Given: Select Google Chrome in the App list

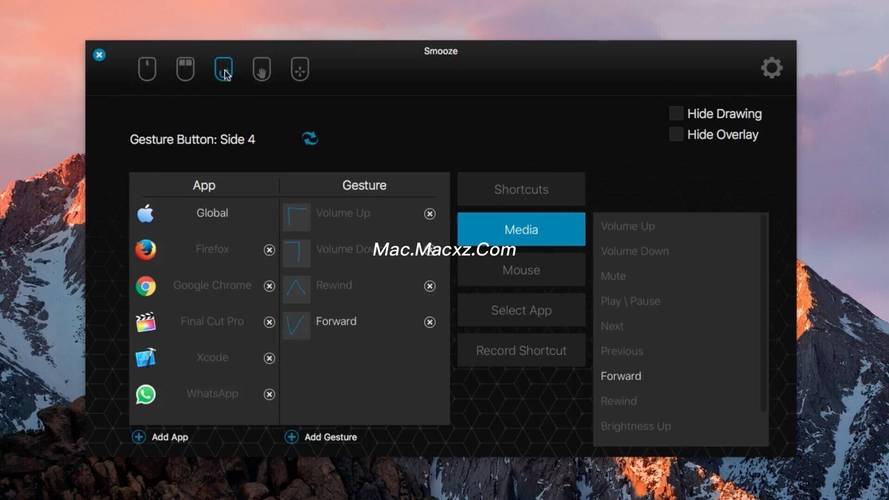Looking at the screenshot, I should [x=212, y=286].
